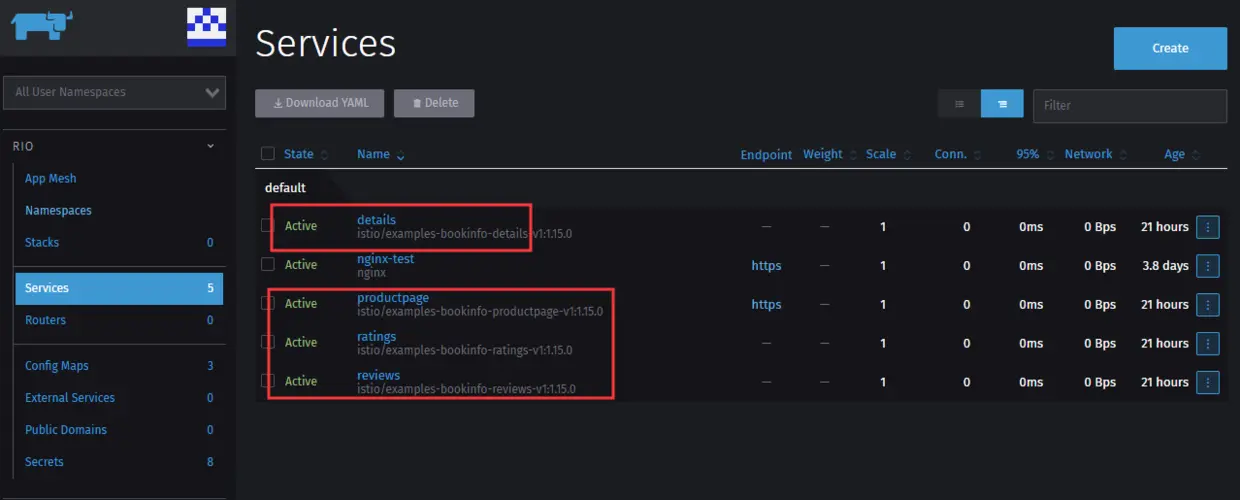The height and width of the screenshot is (500, 1240).
Task: Open the actions menu for reviews row
Action: coord(1208,382)
